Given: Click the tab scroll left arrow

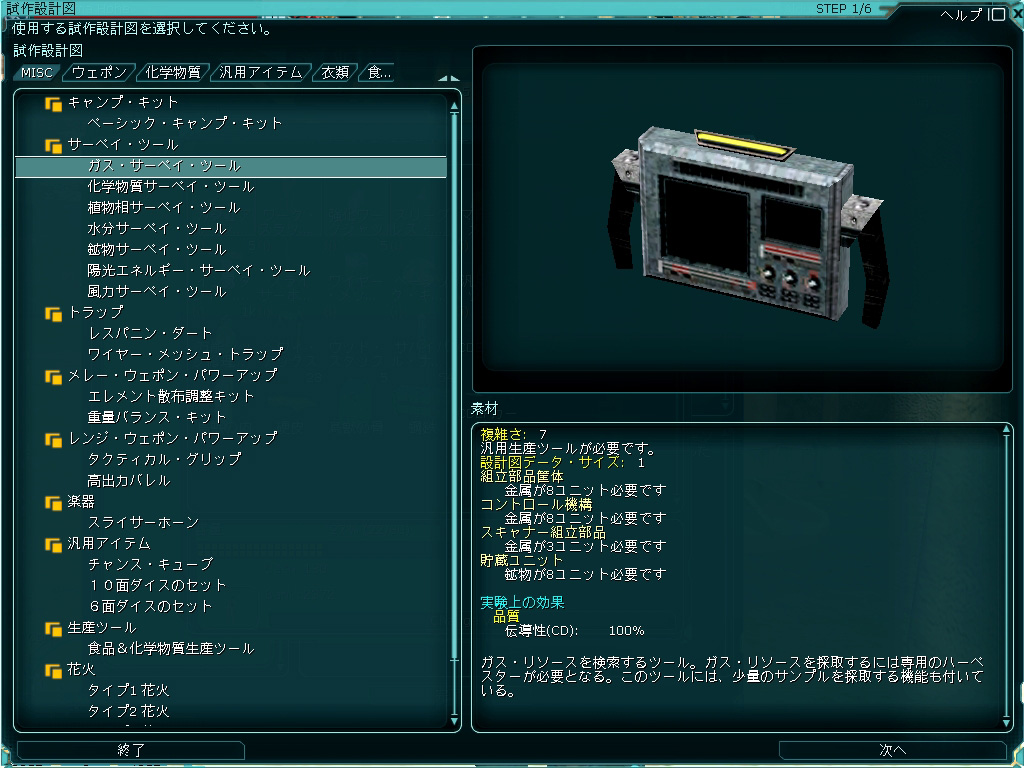Looking at the screenshot, I should point(443,78).
